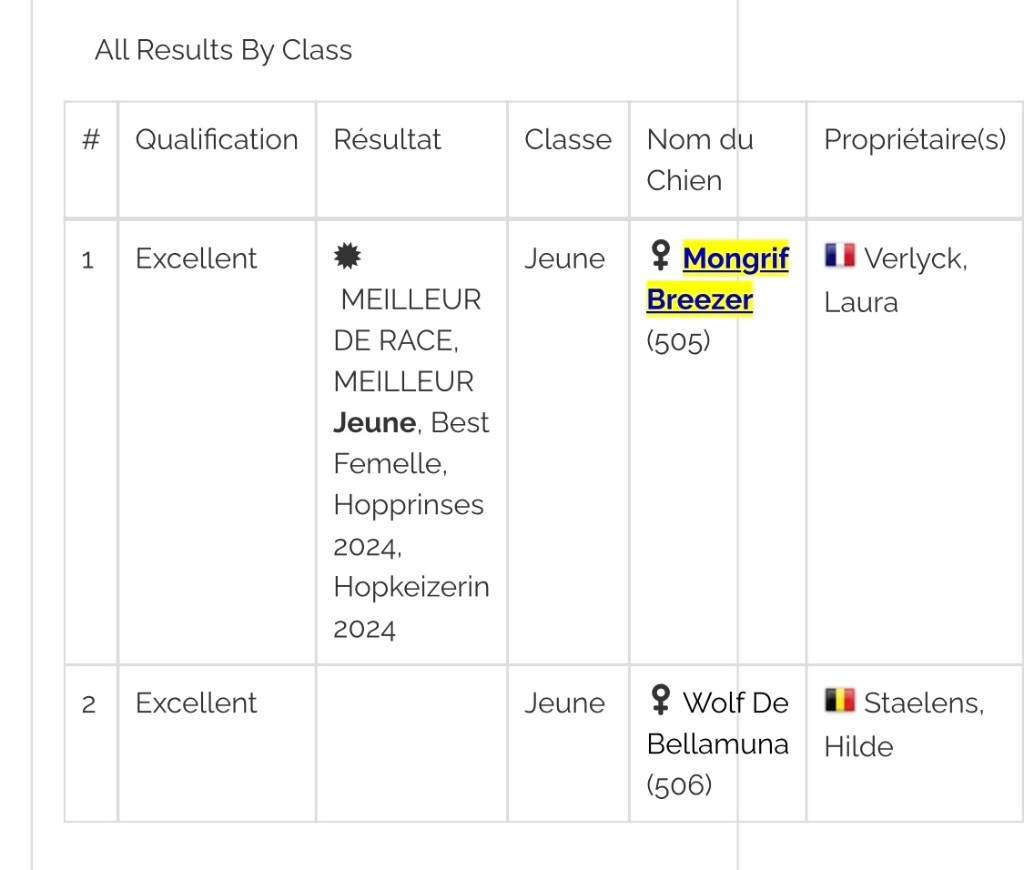The image size is (1024, 870).
Task: Click the catalogue number (505)
Action: pyautogui.click(x=678, y=342)
